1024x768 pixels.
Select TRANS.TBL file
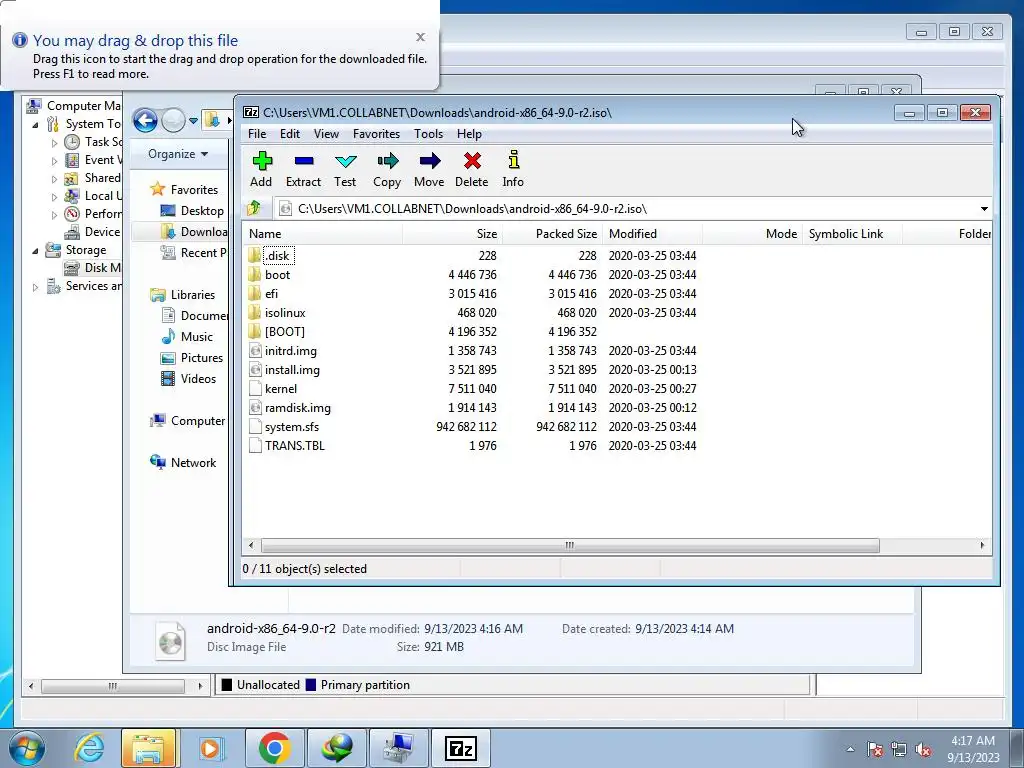[287, 445]
